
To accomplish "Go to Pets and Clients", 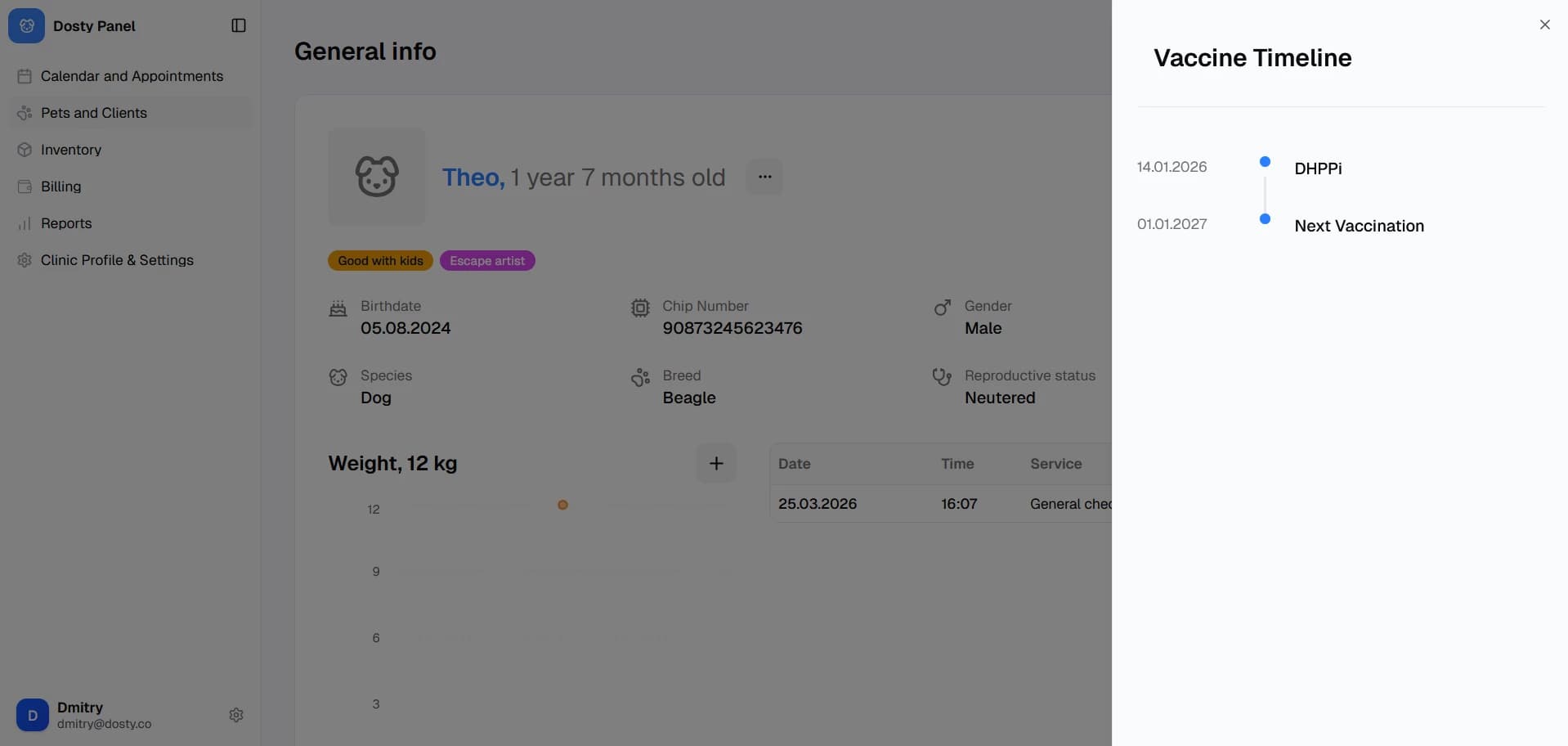I will (x=94, y=113).
